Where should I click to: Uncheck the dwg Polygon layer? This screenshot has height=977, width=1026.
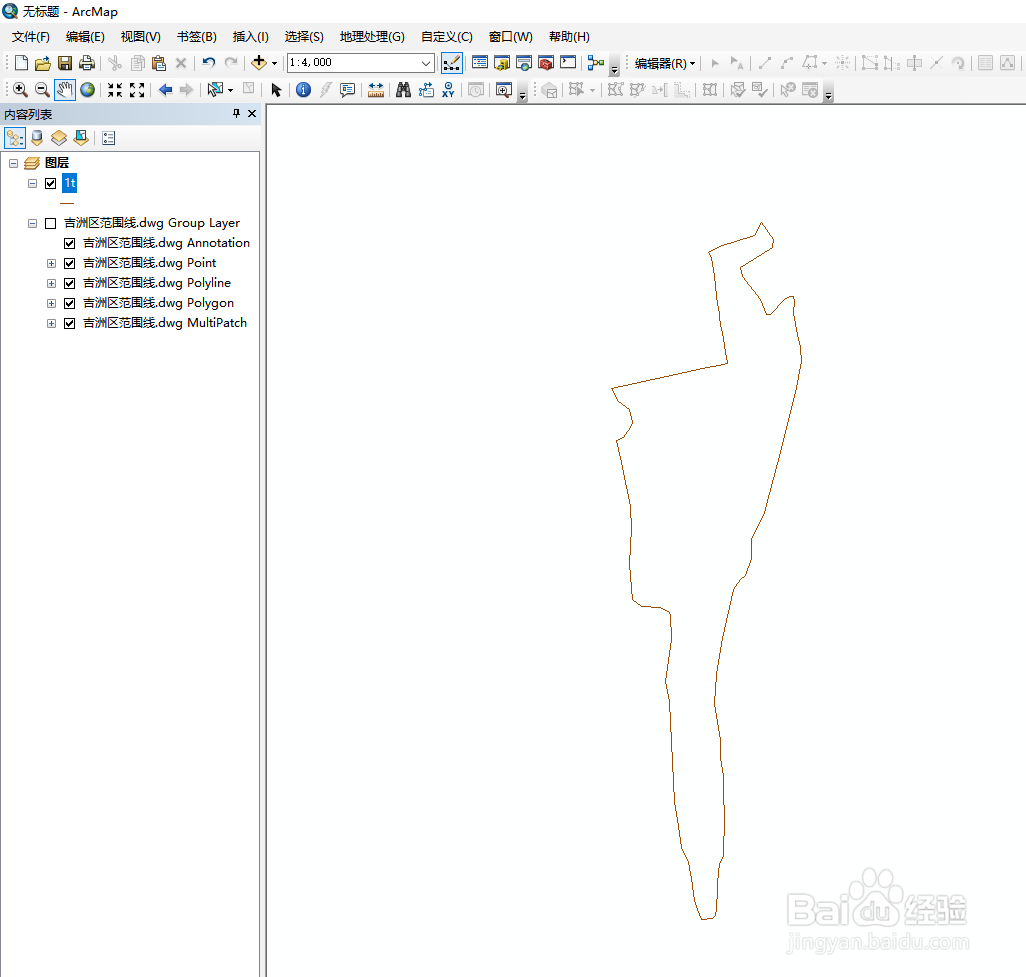point(69,303)
